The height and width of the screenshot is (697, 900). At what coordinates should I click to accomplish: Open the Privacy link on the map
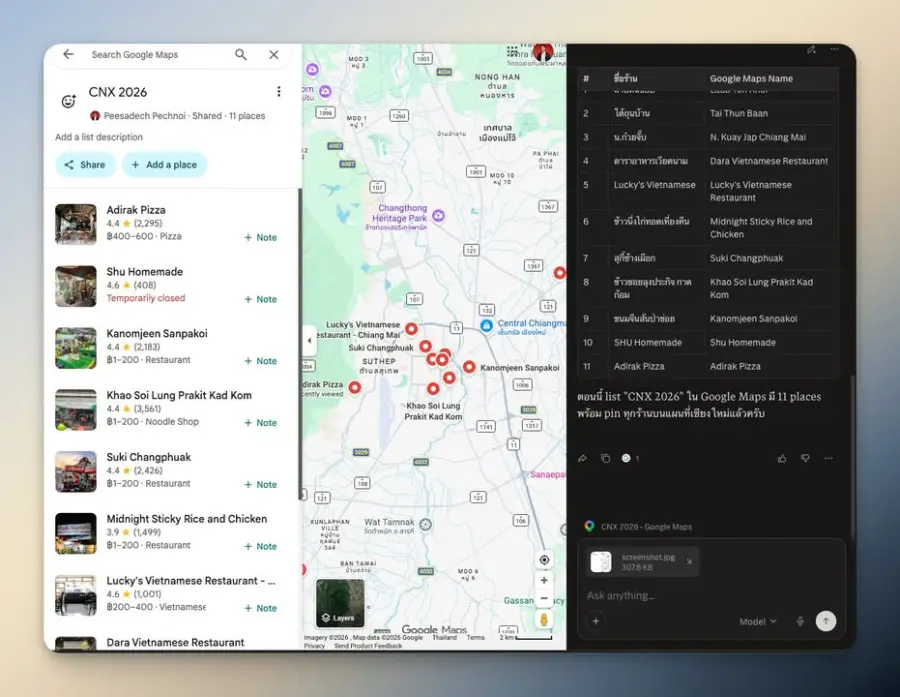314,646
